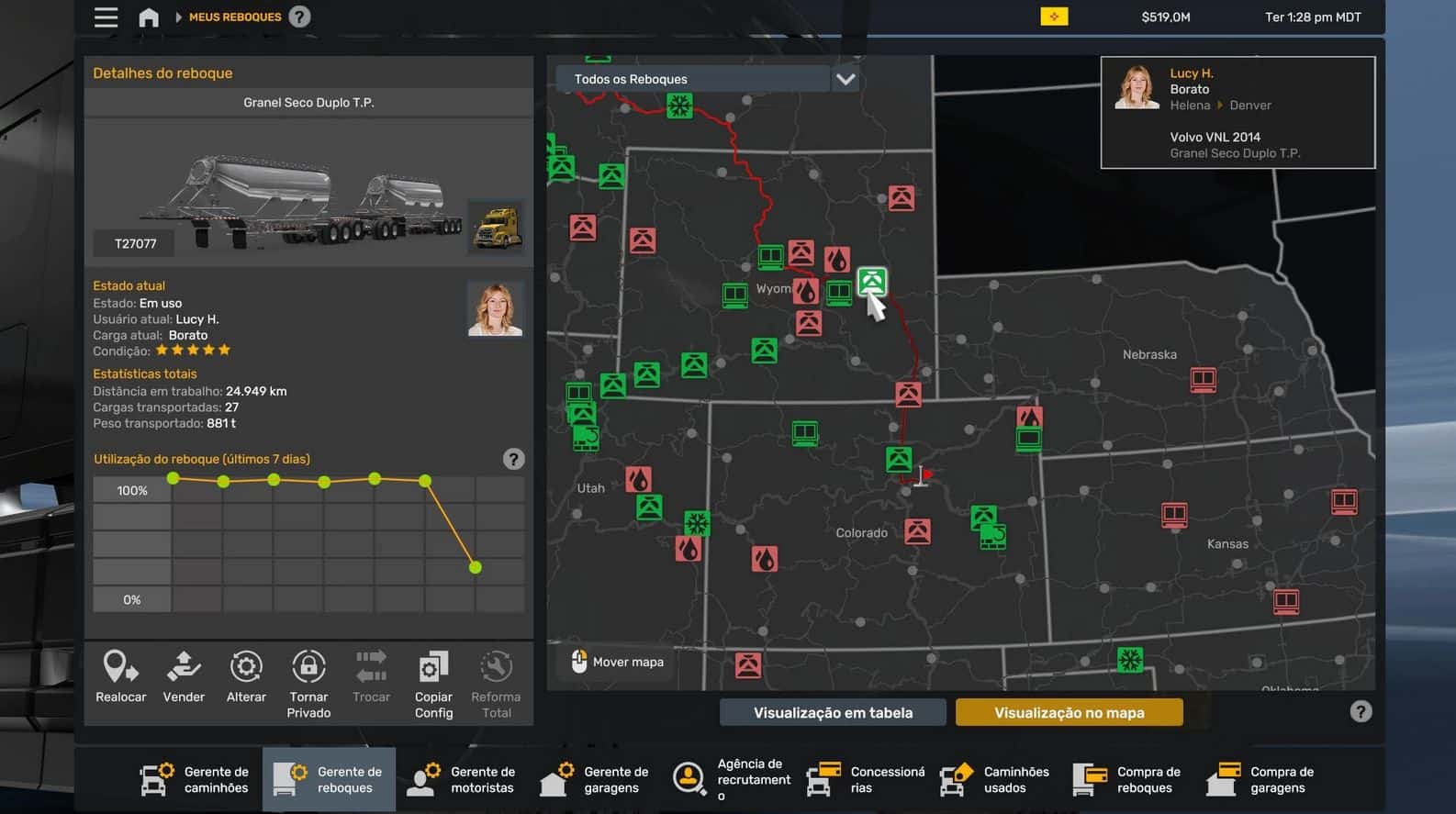Toggle Tornar Privado for trailer
The width and height of the screenshot is (1456, 814).
(308, 667)
